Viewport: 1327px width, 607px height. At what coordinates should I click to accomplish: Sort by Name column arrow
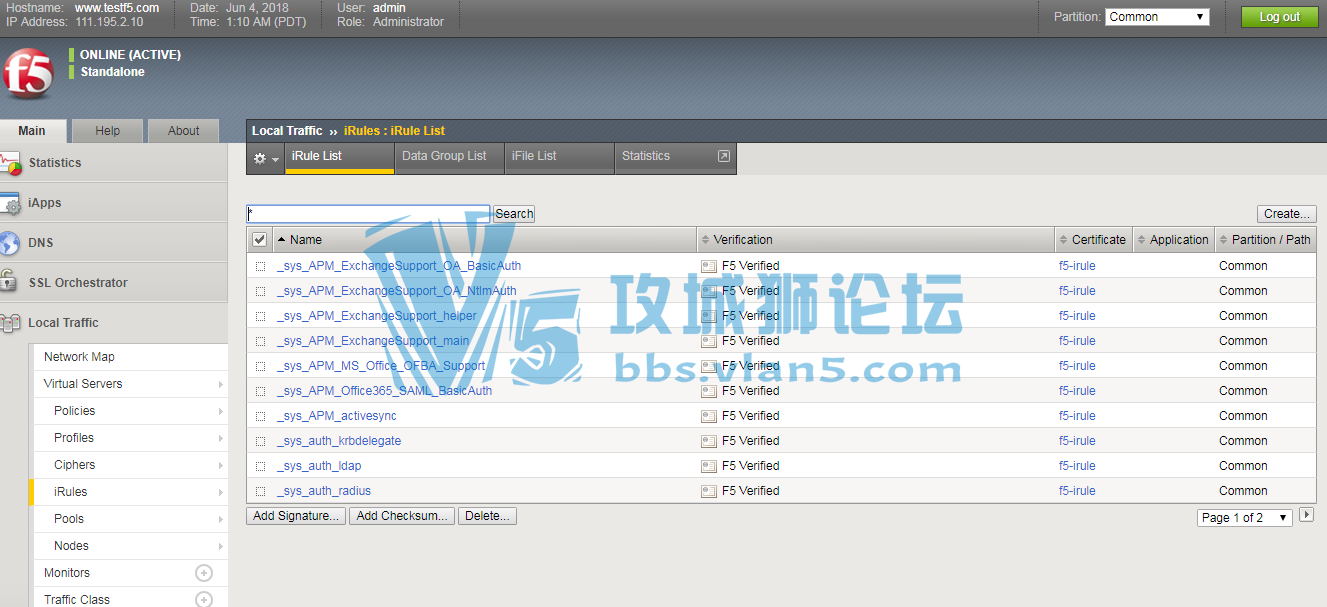pos(281,240)
